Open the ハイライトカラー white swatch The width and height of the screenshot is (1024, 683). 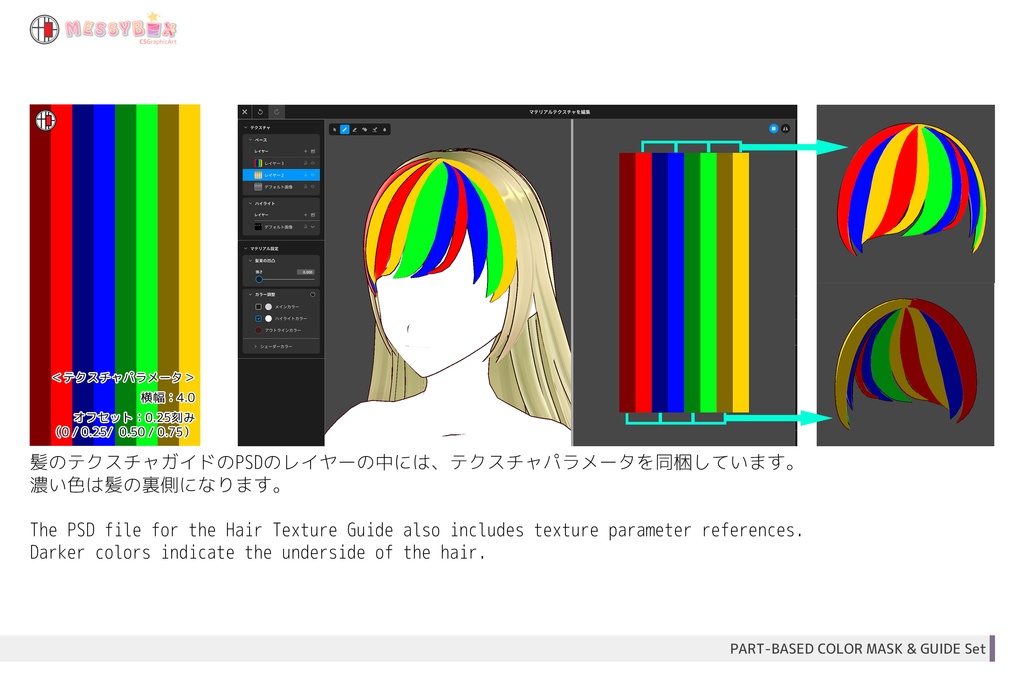point(268,319)
